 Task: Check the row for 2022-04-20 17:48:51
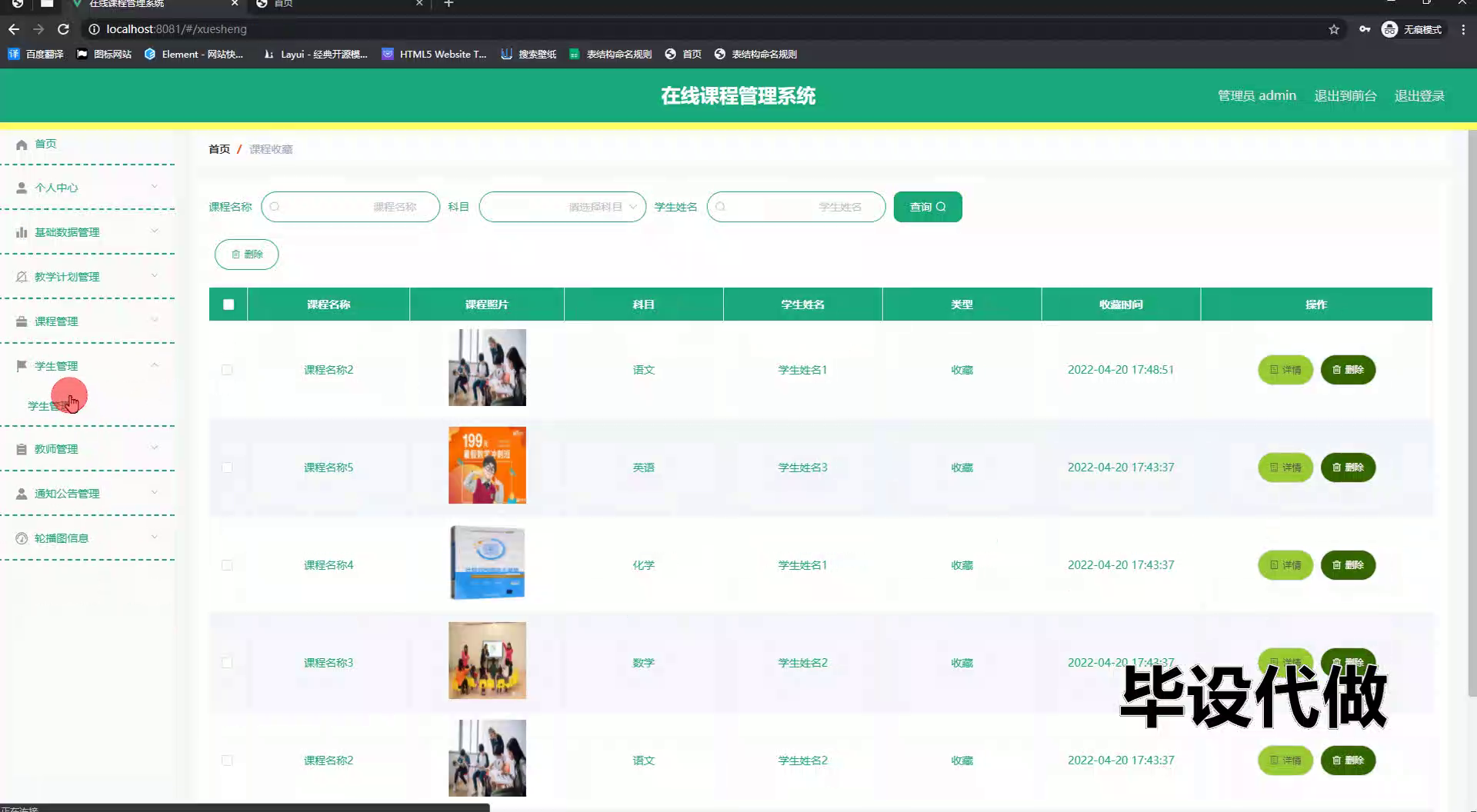[227, 370]
